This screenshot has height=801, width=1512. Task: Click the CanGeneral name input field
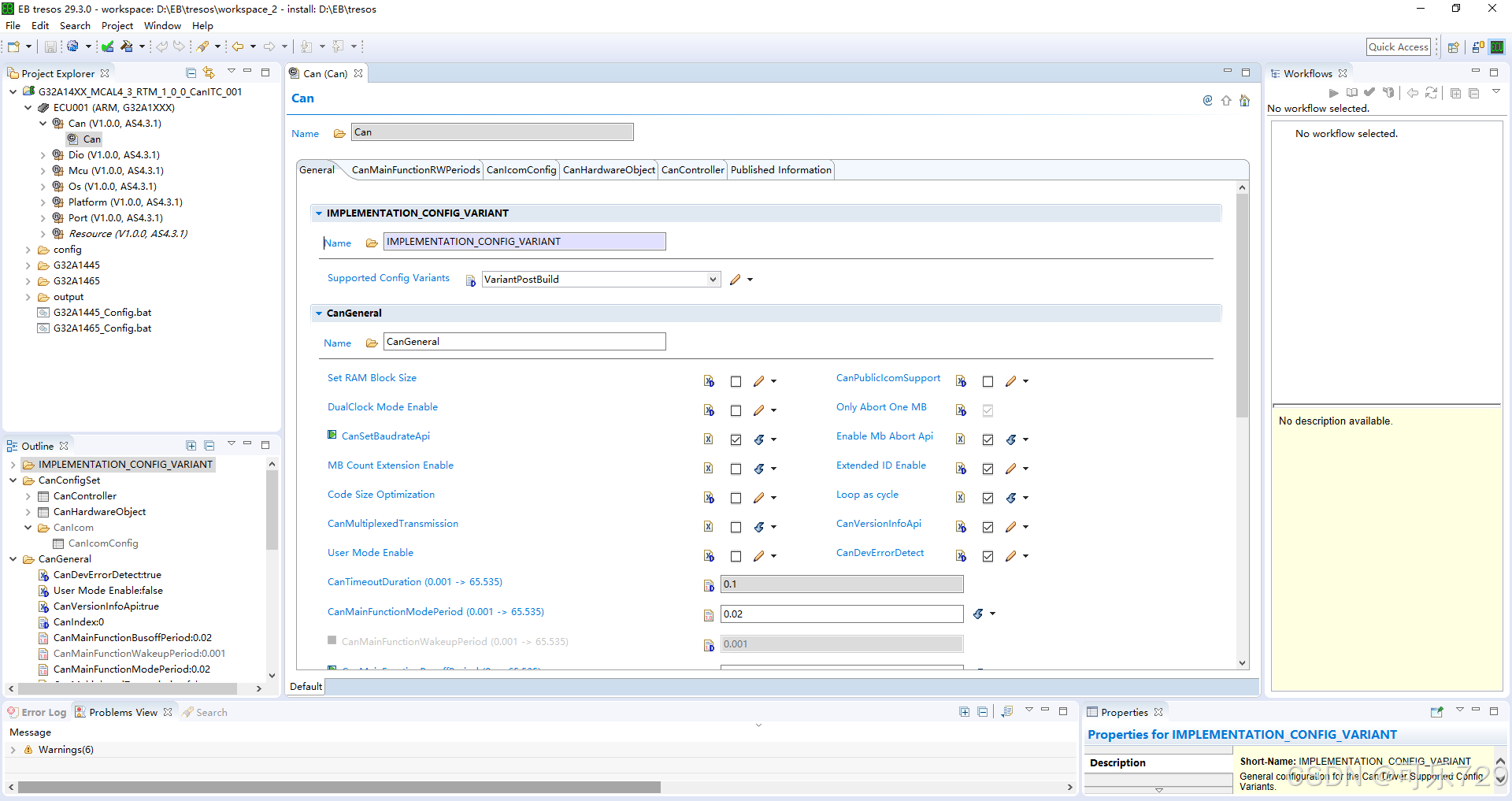524,342
